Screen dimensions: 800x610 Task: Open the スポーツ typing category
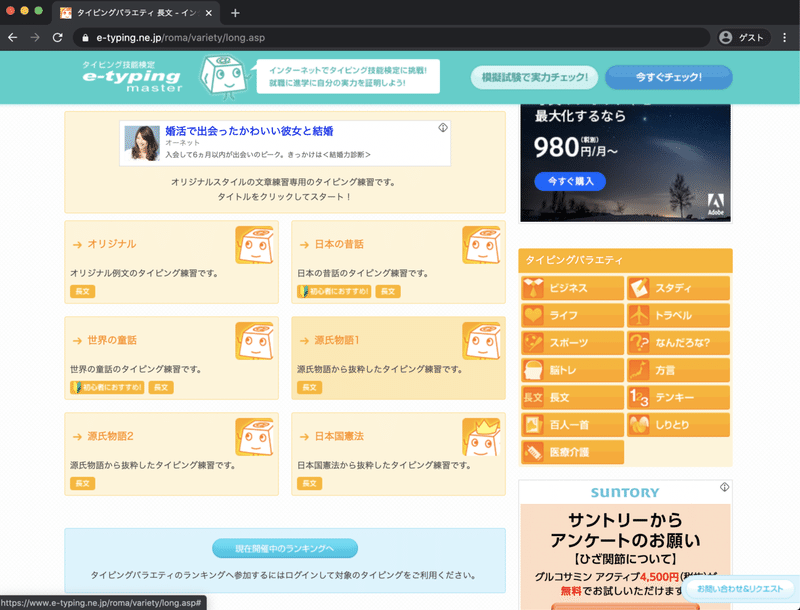[532, 343]
